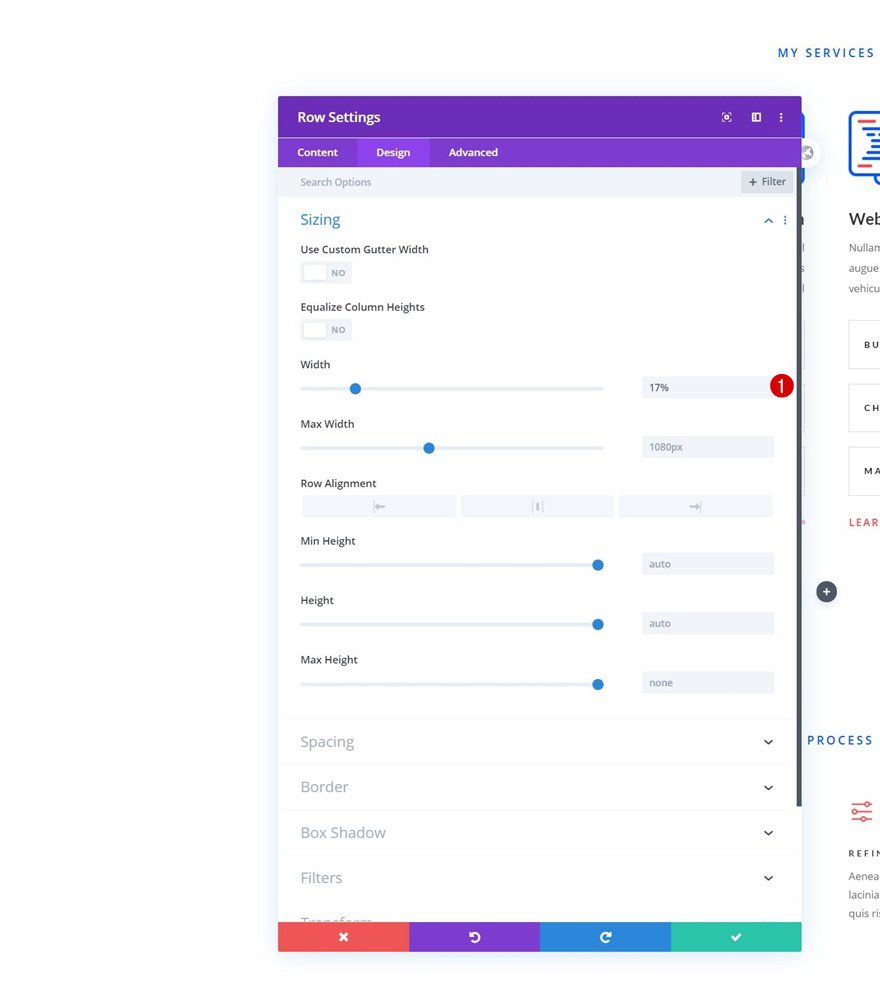Enable Use Custom Gutter Width
Image resolution: width=880 pixels, height=998 pixels.
point(325,272)
